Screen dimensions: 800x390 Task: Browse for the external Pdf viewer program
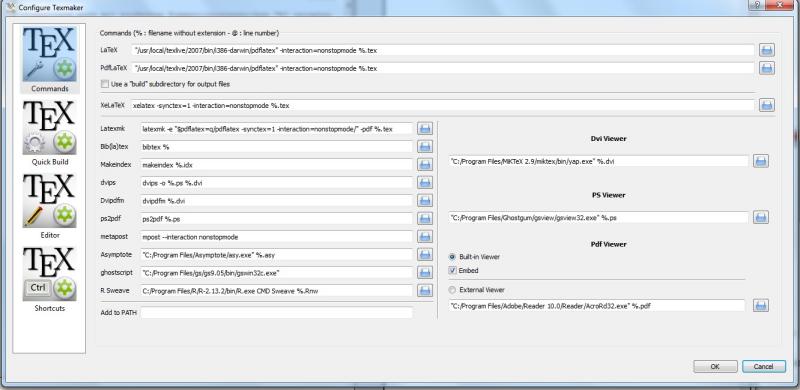[x=761, y=306]
